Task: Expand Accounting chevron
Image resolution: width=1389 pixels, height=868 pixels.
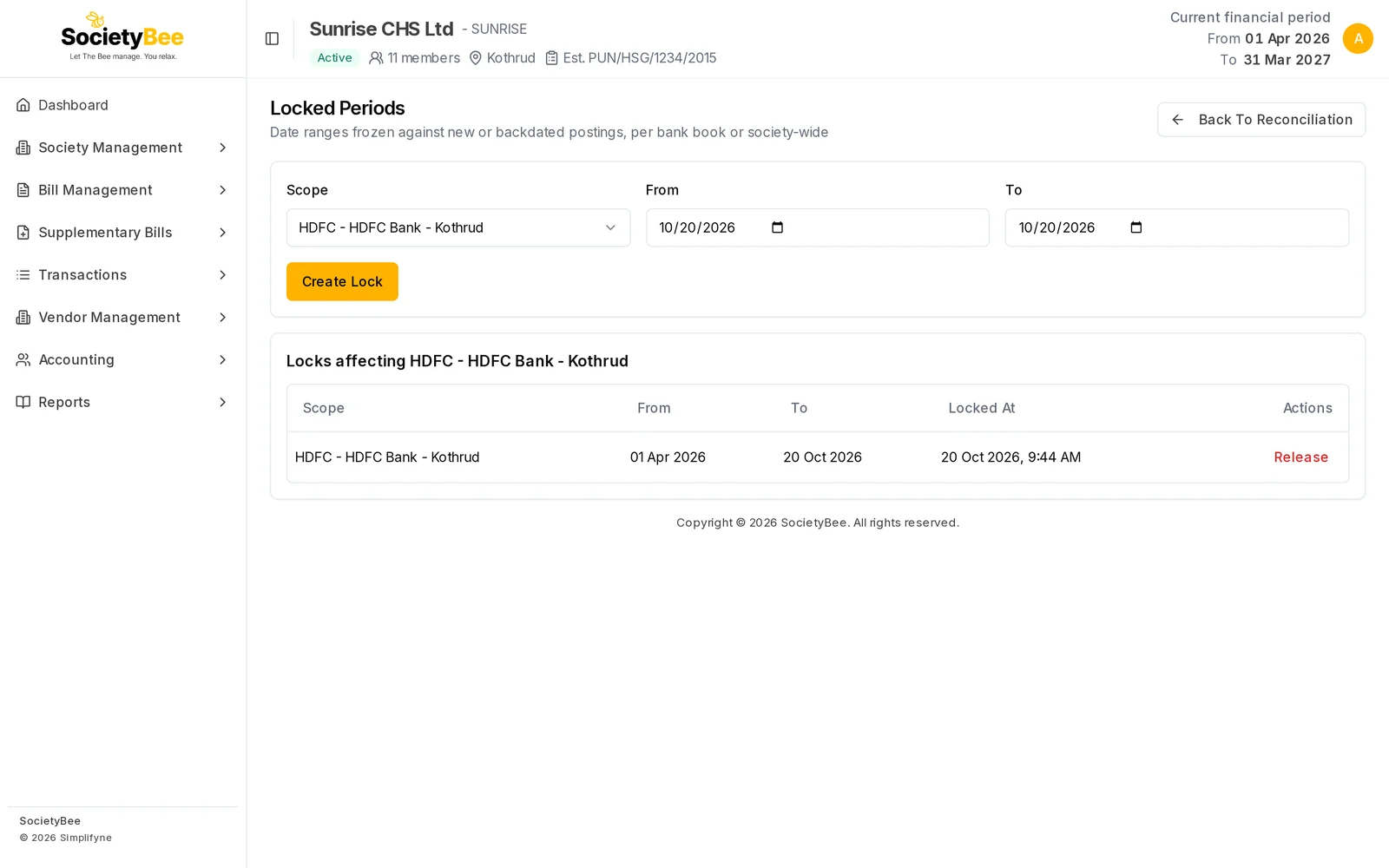Action: click(x=222, y=359)
